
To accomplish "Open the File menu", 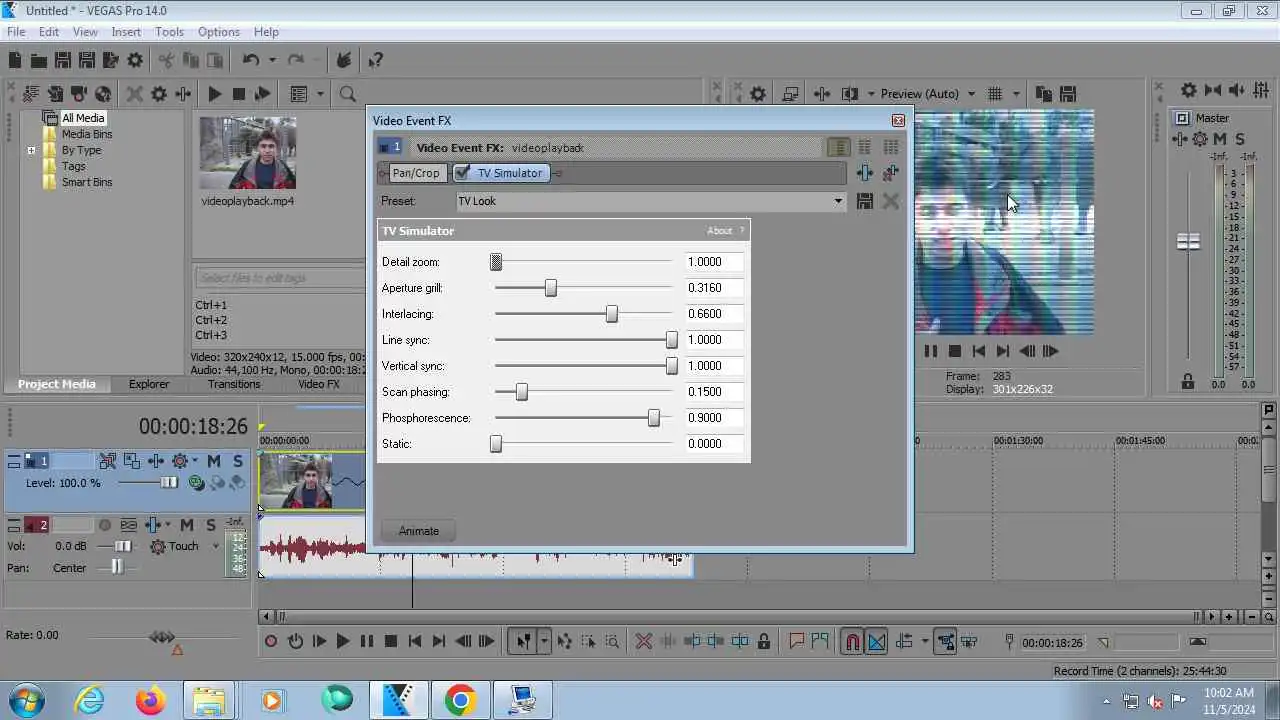I will (x=16, y=32).
